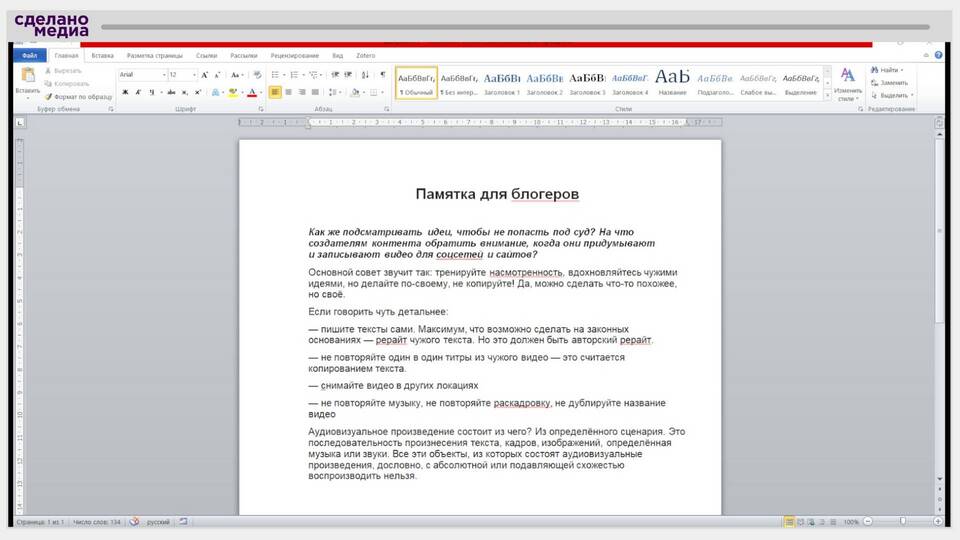Switch to Разметка страницы tab

(x=154, y=56)
